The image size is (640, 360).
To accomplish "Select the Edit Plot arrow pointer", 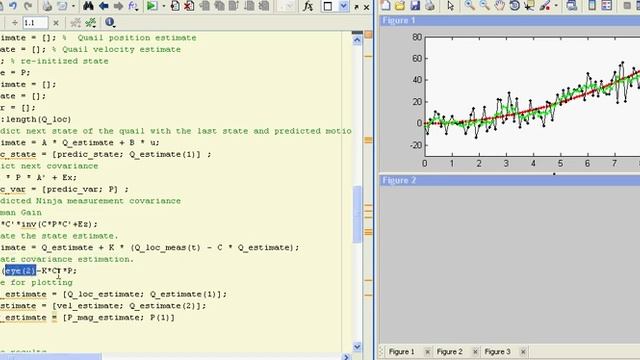I will point(451,6).
